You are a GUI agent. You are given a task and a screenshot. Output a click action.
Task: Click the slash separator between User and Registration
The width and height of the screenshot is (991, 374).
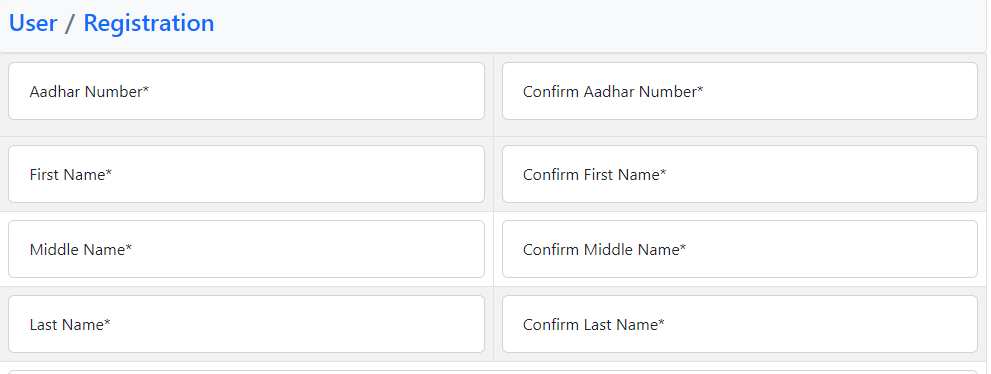70,23
